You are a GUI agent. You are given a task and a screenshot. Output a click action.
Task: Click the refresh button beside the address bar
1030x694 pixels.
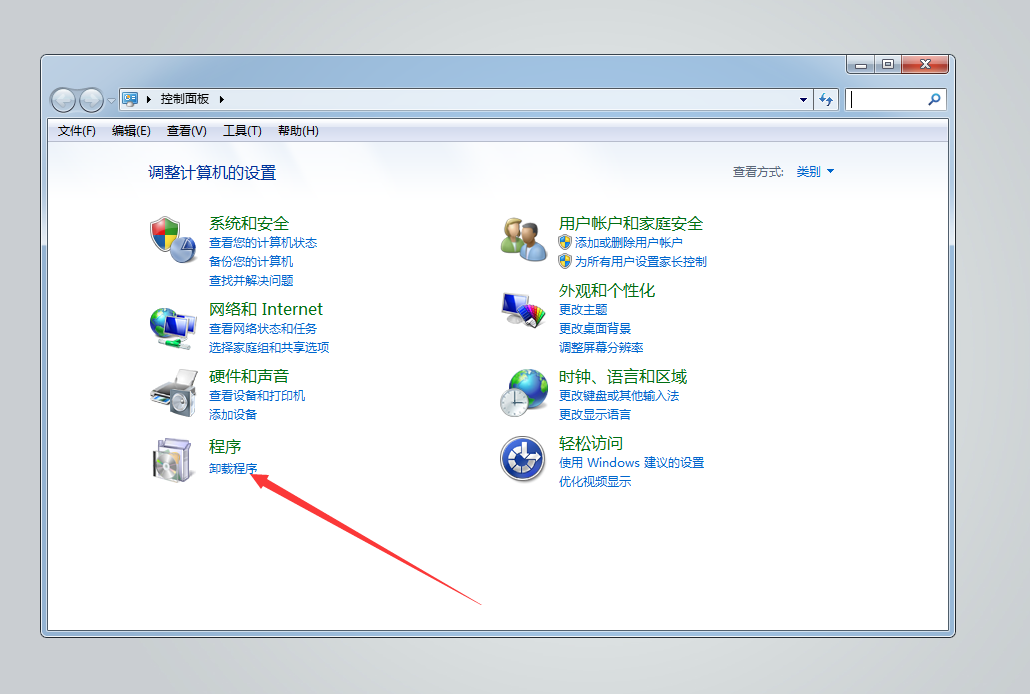[826, 99]
